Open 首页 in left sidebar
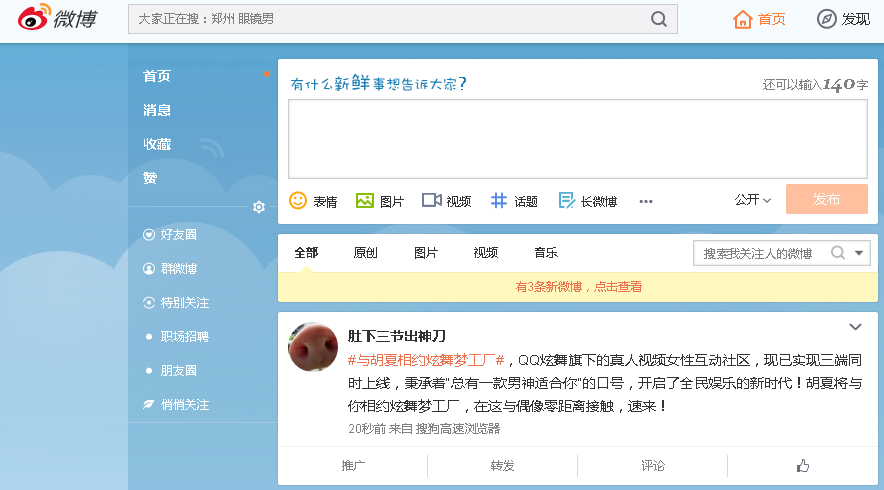884x490 pixels. click(157, 76)
